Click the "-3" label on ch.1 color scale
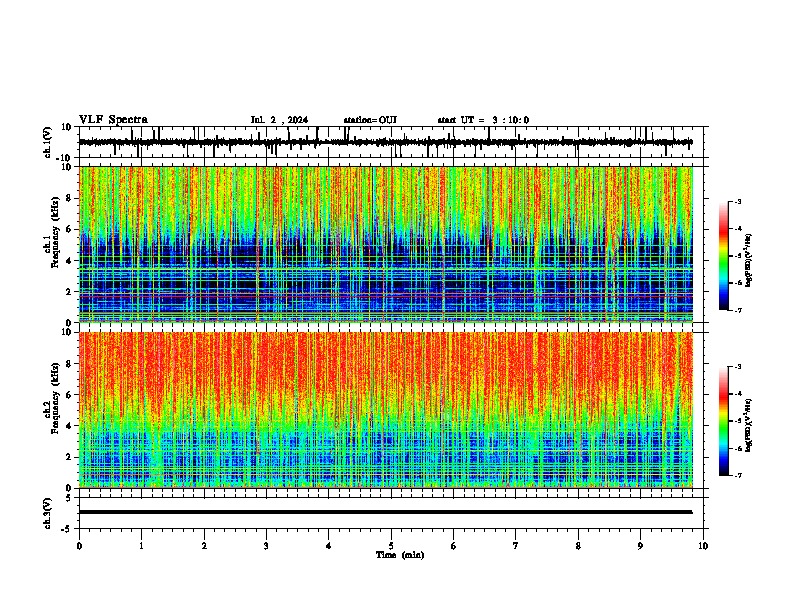The height and width of the screenshot is (612, 792). (737, 201)
